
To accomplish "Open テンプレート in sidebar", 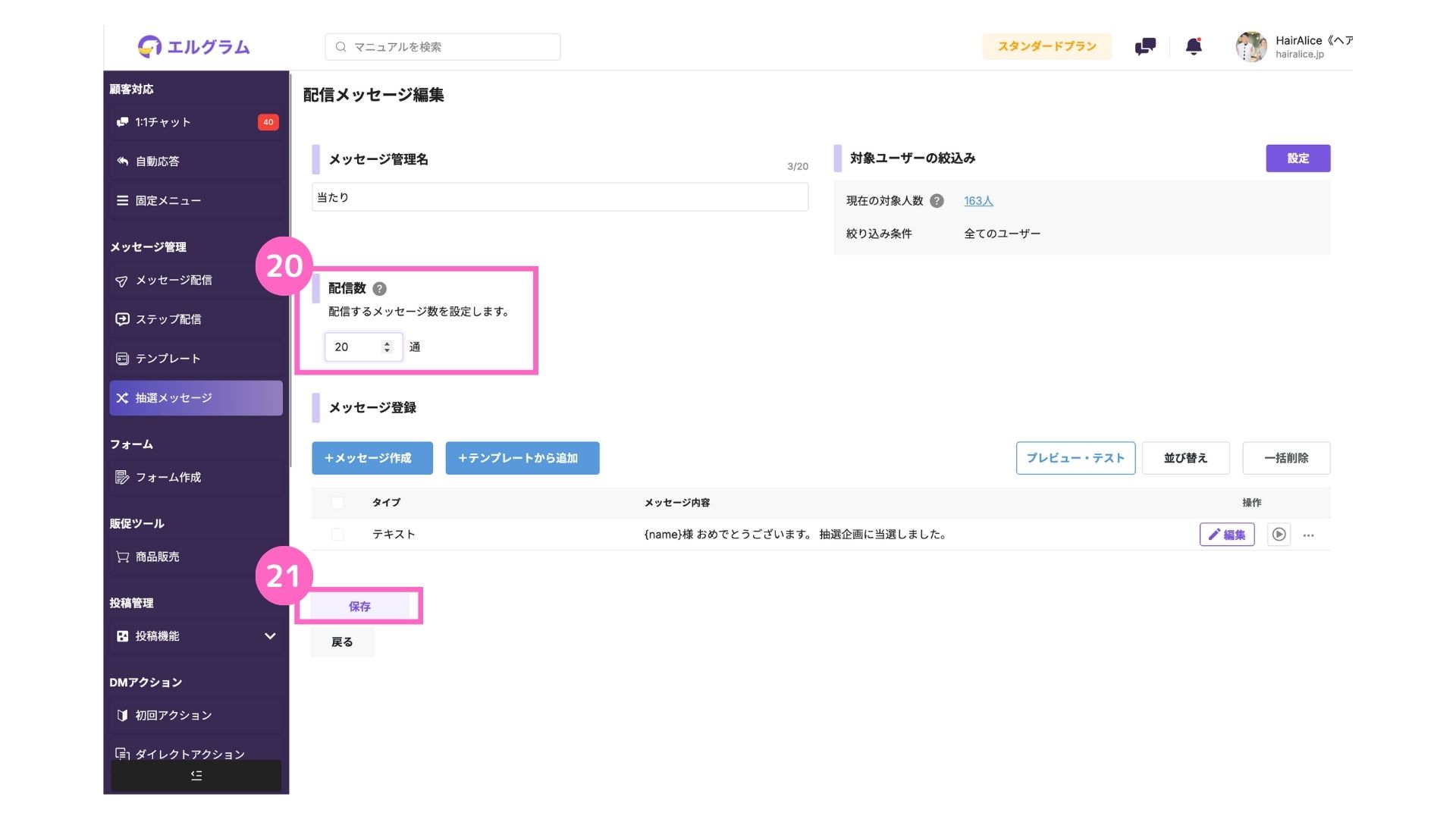I will tap(196, 359).
